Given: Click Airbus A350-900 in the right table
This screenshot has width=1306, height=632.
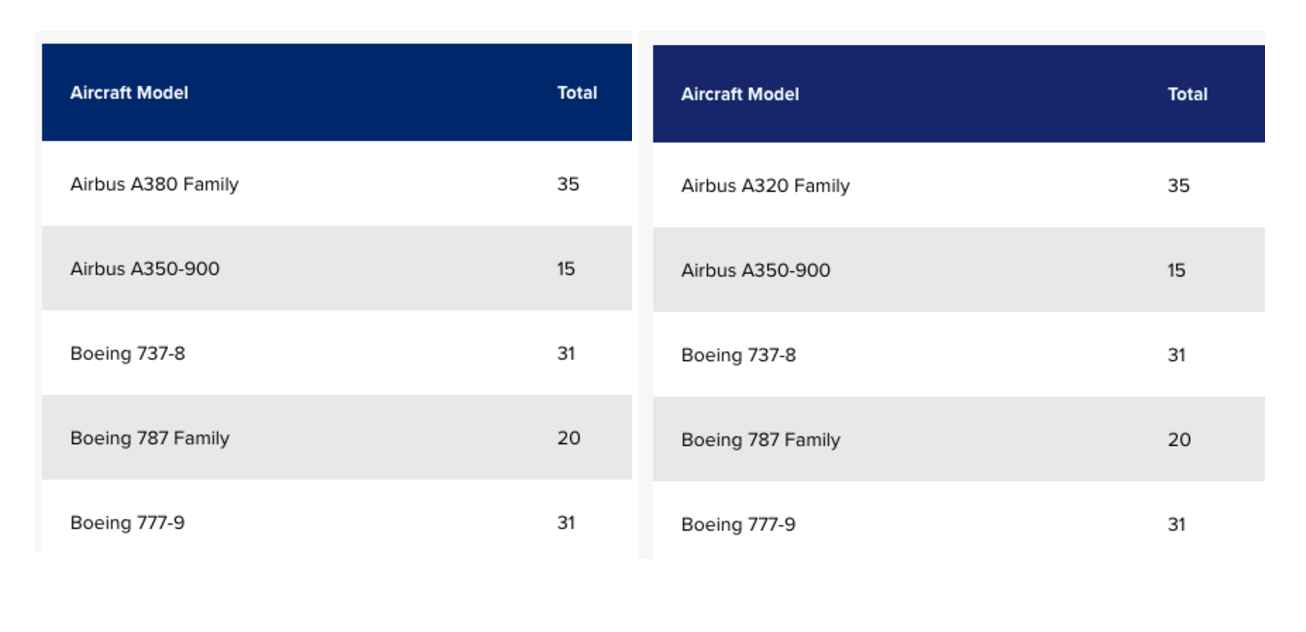Looking at the screenshot, I should [x=756, y=271].
